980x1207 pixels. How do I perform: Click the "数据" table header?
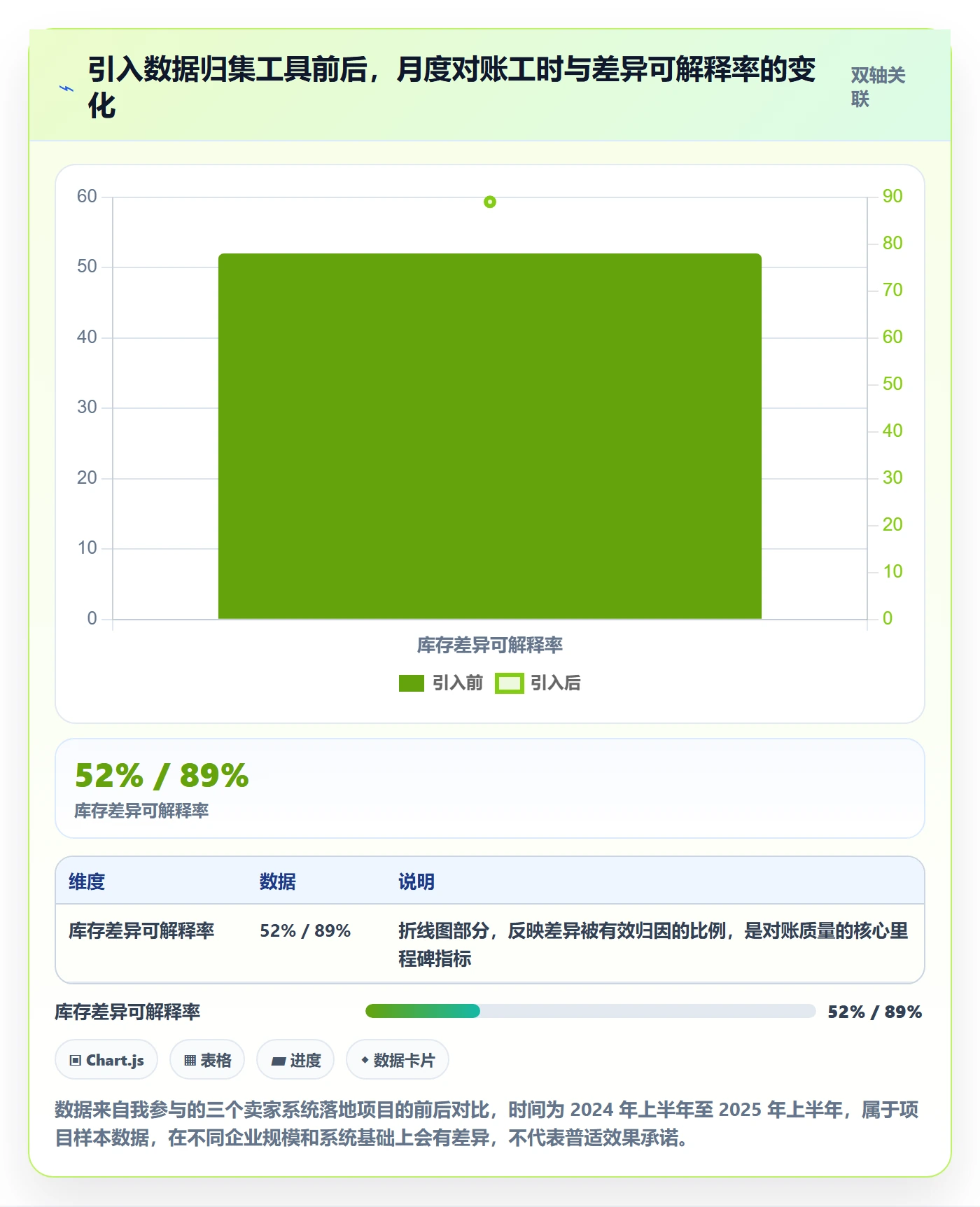[x=278, y=881]
